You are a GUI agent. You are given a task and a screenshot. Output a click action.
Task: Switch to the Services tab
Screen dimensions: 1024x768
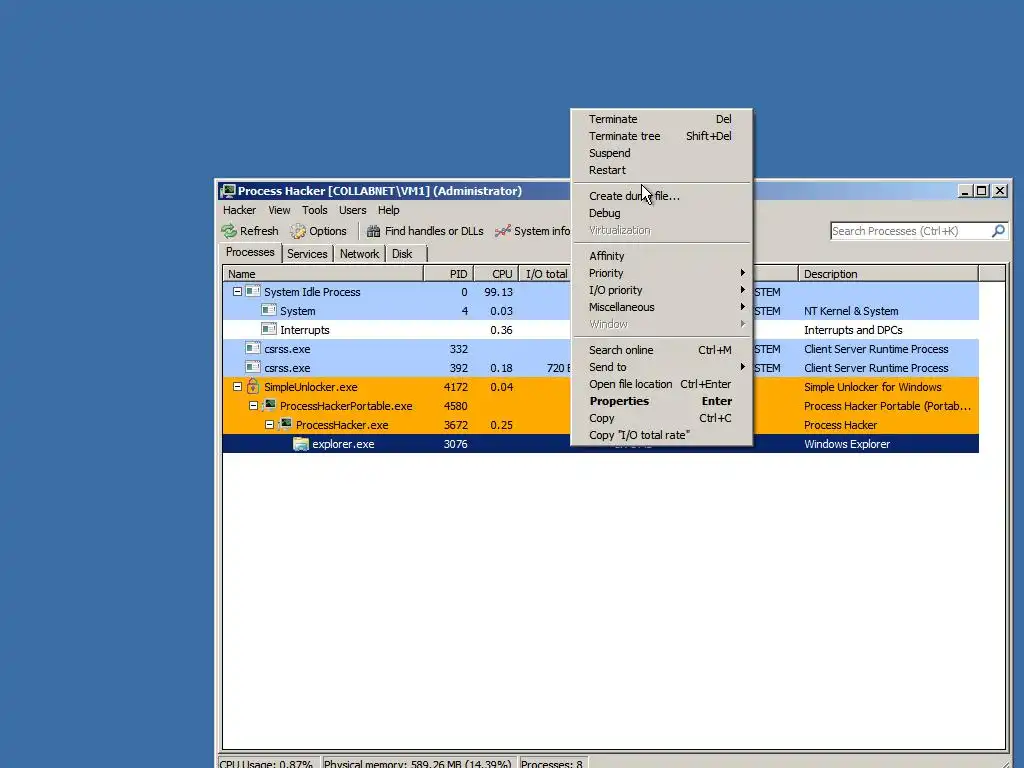click(x=307, y=254)
